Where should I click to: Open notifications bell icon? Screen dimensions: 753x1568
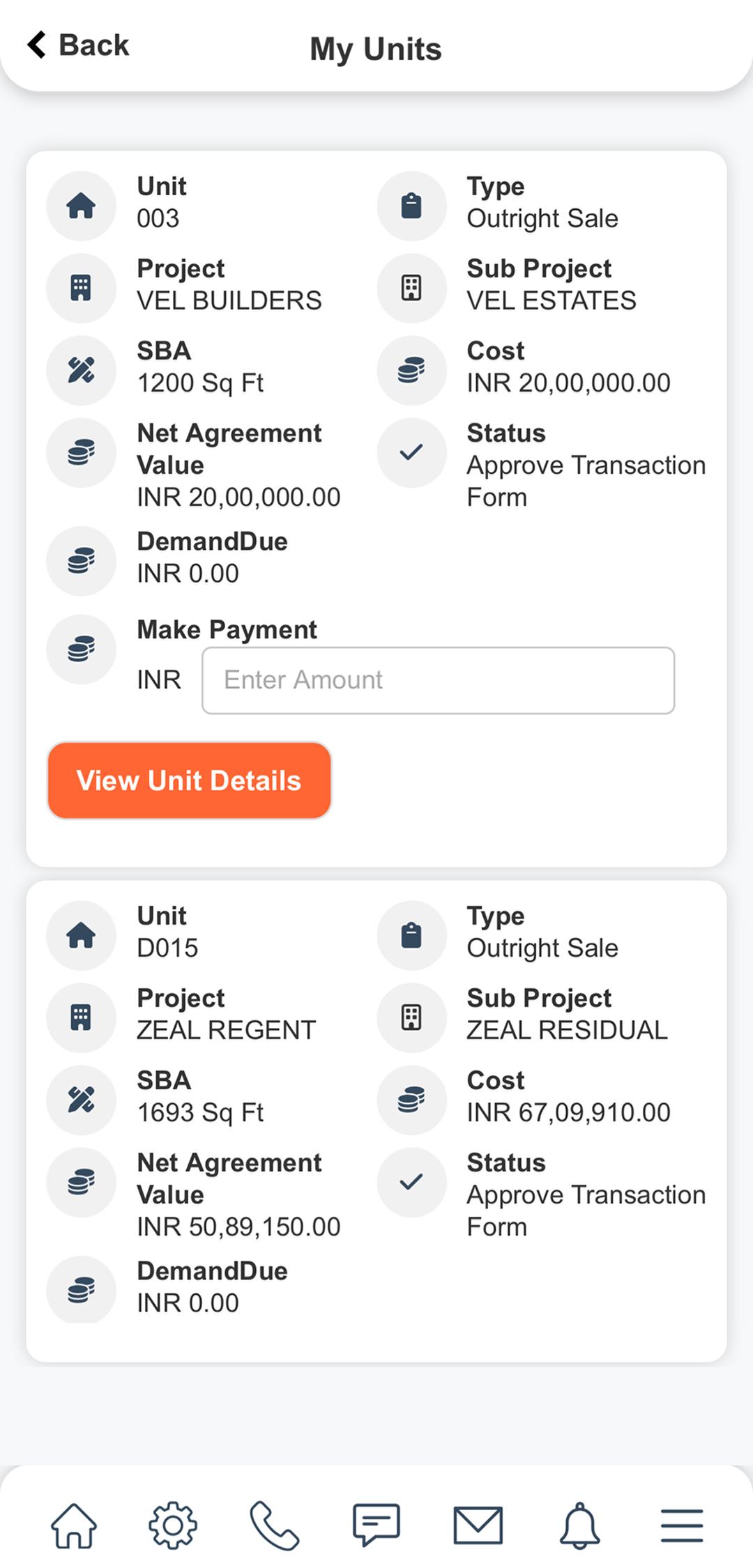pos(579,1525)
